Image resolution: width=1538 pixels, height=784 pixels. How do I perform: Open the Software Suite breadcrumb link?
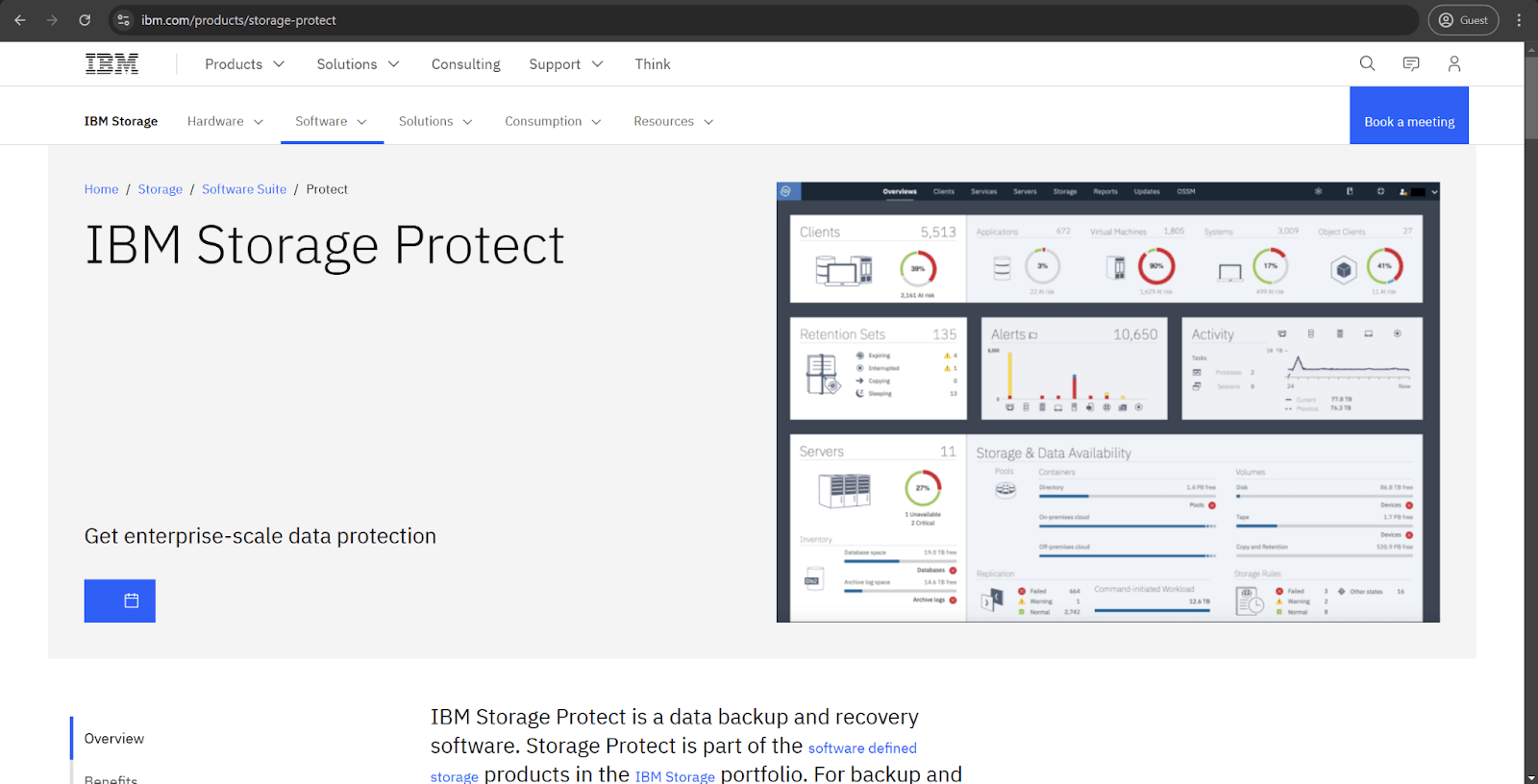click(244, 189)
